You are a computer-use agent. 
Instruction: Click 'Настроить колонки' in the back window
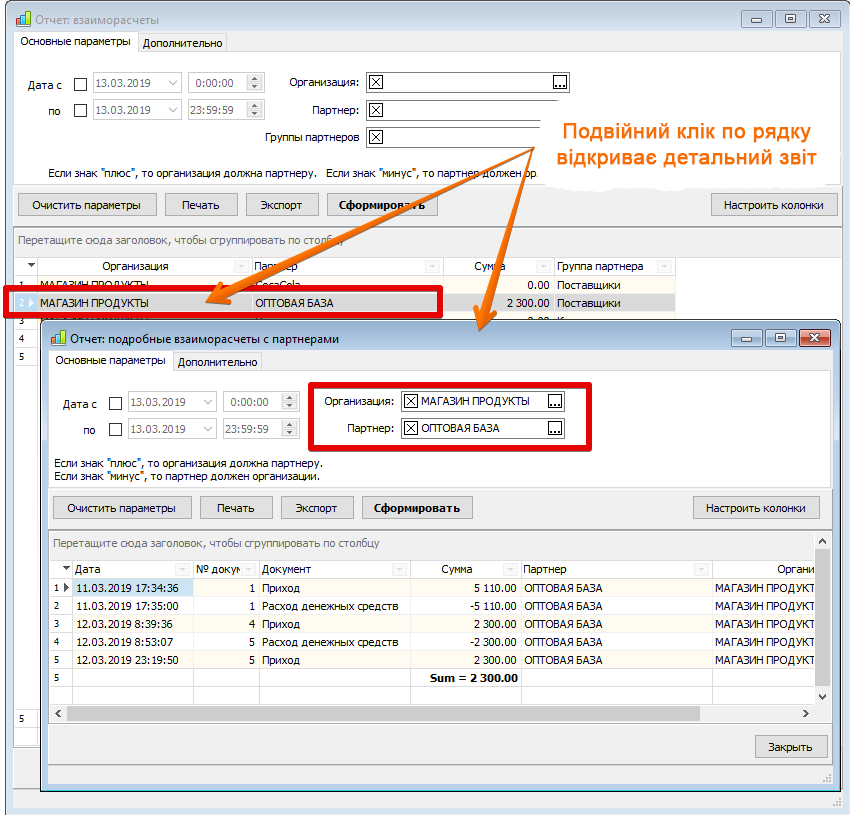[x=774, y=205]
